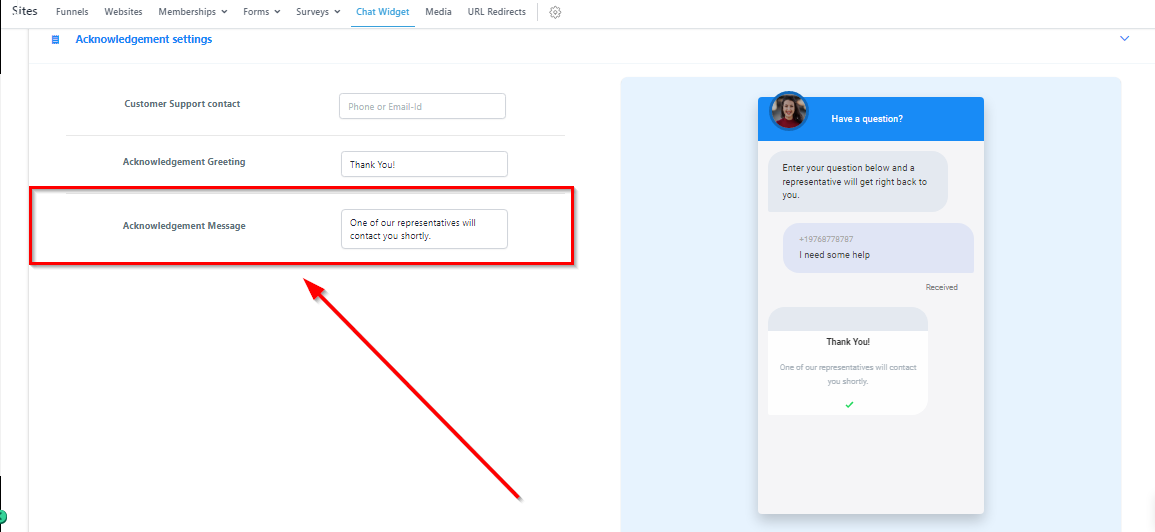Click the Acknowledgement settings section title
The width and height of the screenshot is (1155, 532).
pyautogui.click(x=144, y=39)
